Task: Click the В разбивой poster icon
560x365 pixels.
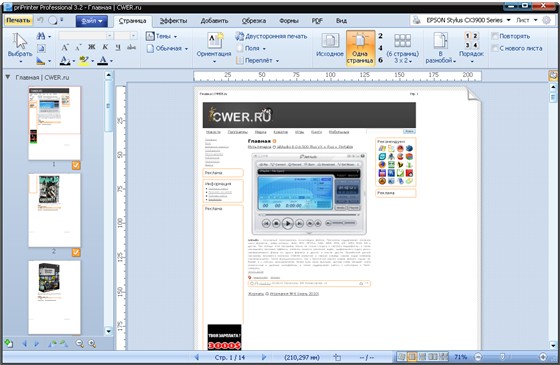Action: pos(441,41)
